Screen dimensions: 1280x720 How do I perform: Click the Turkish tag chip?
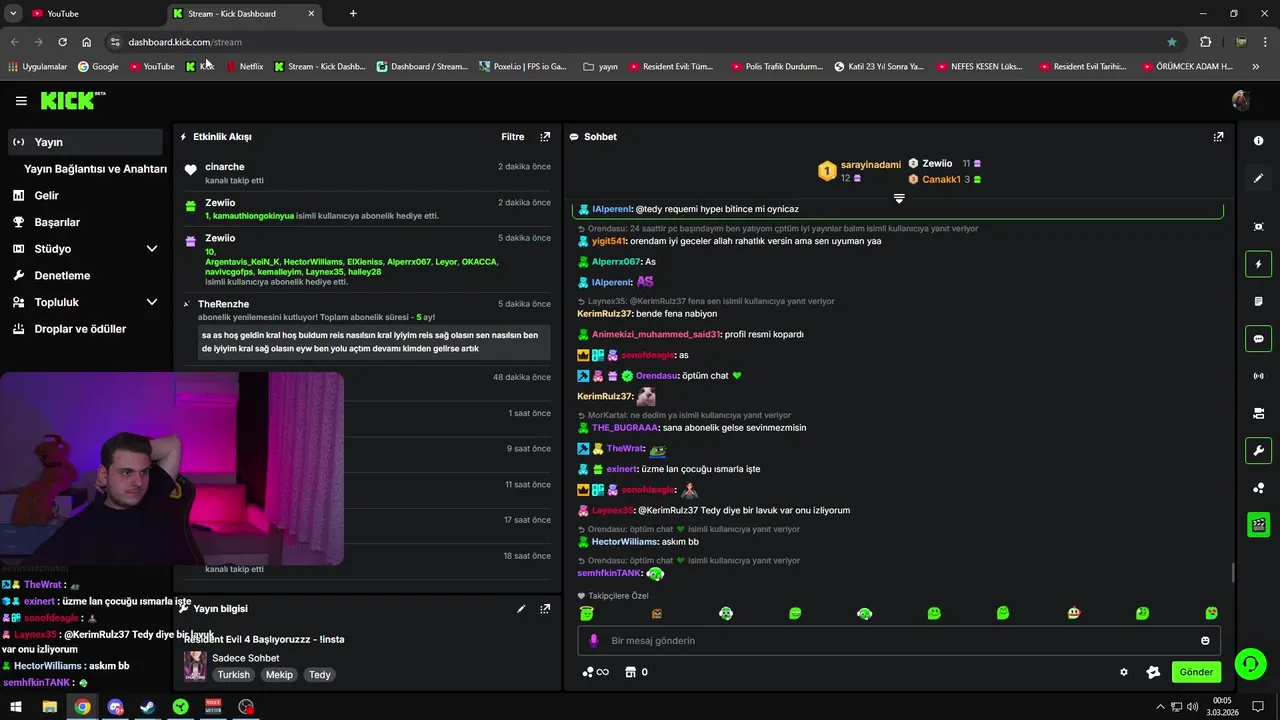[234, 675]
